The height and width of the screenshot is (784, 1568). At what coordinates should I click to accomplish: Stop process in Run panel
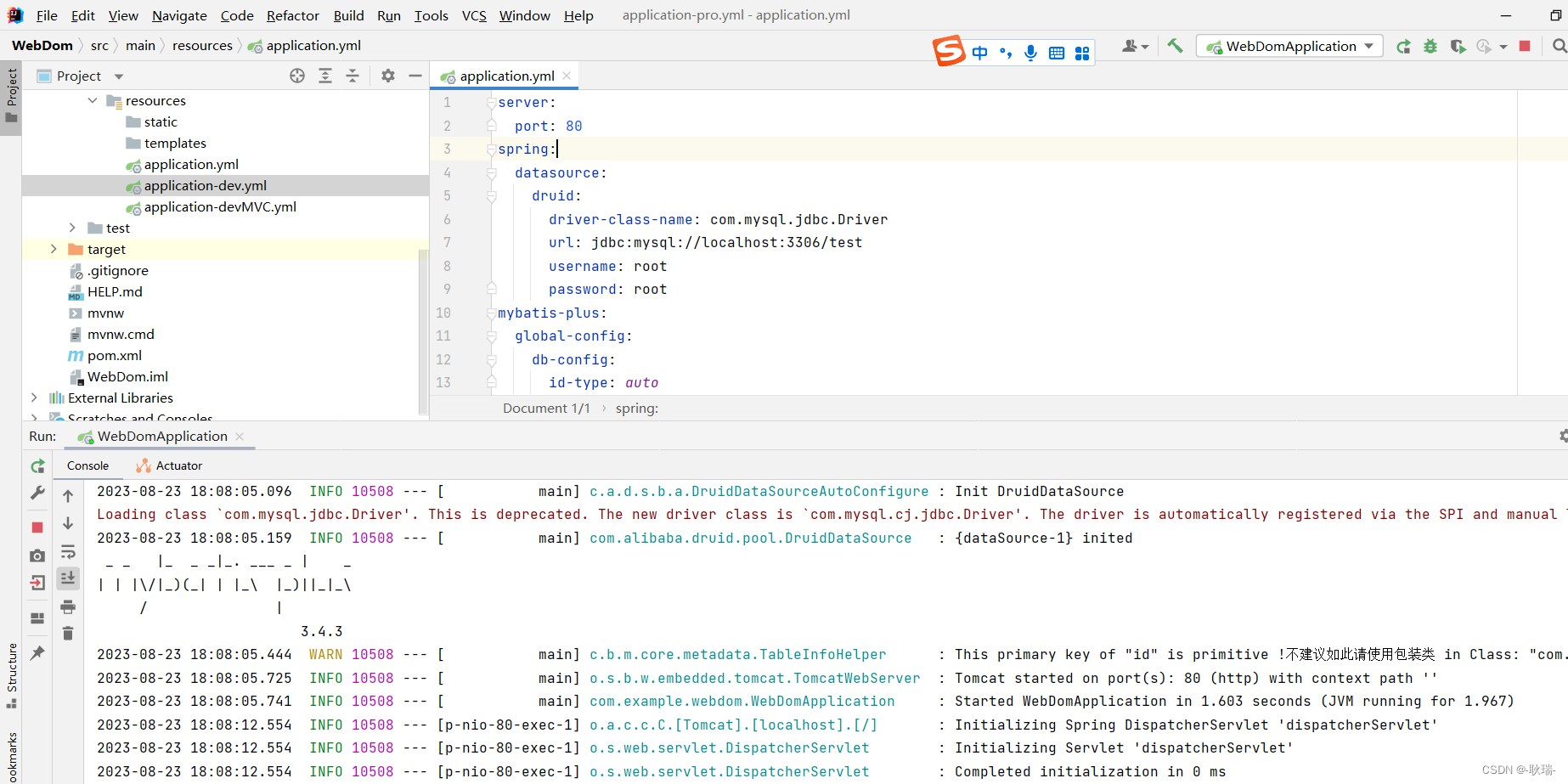pyautogui.click(x=37, y=527)
